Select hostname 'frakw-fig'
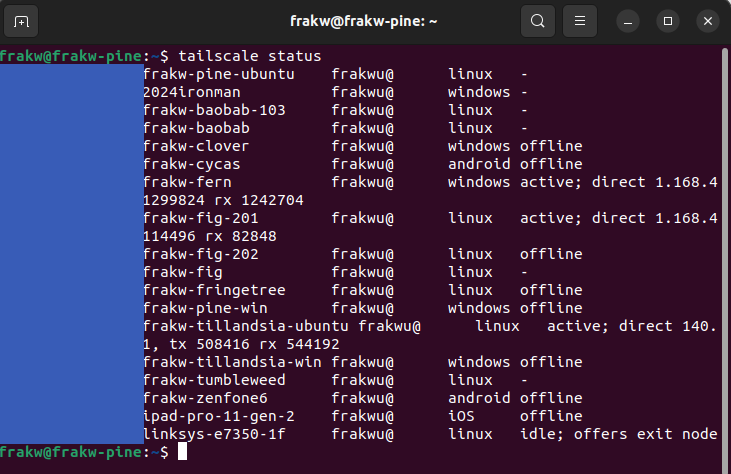This screenshot has height=474, width=731. [183, 272]
